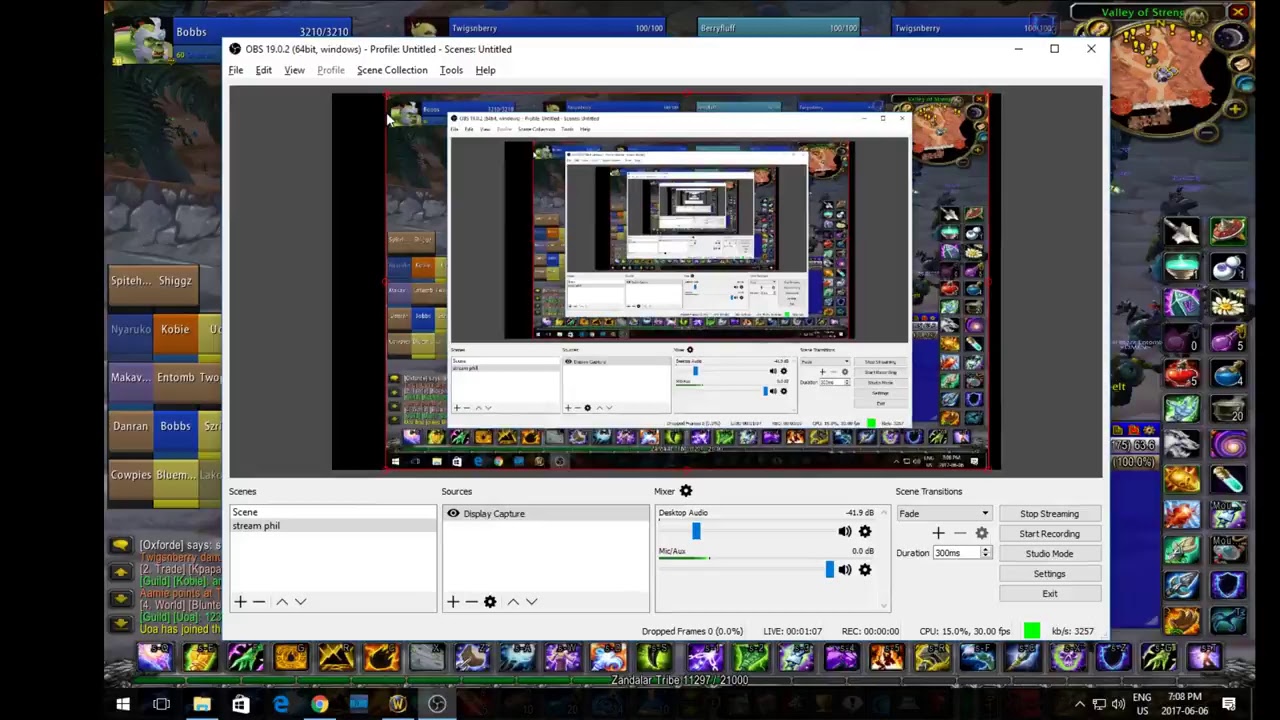This screenshot has height=720, width=1280.
Task: Remove selected scene with minus icon
Action: [x=259, y=602]
